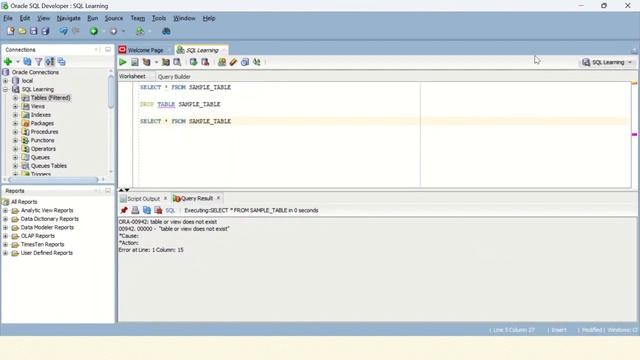The height and width of the screenshot is (360, 640).
Task: Click the SQL Worksheet icon in main toolbar
Action: tap(140, 31)
